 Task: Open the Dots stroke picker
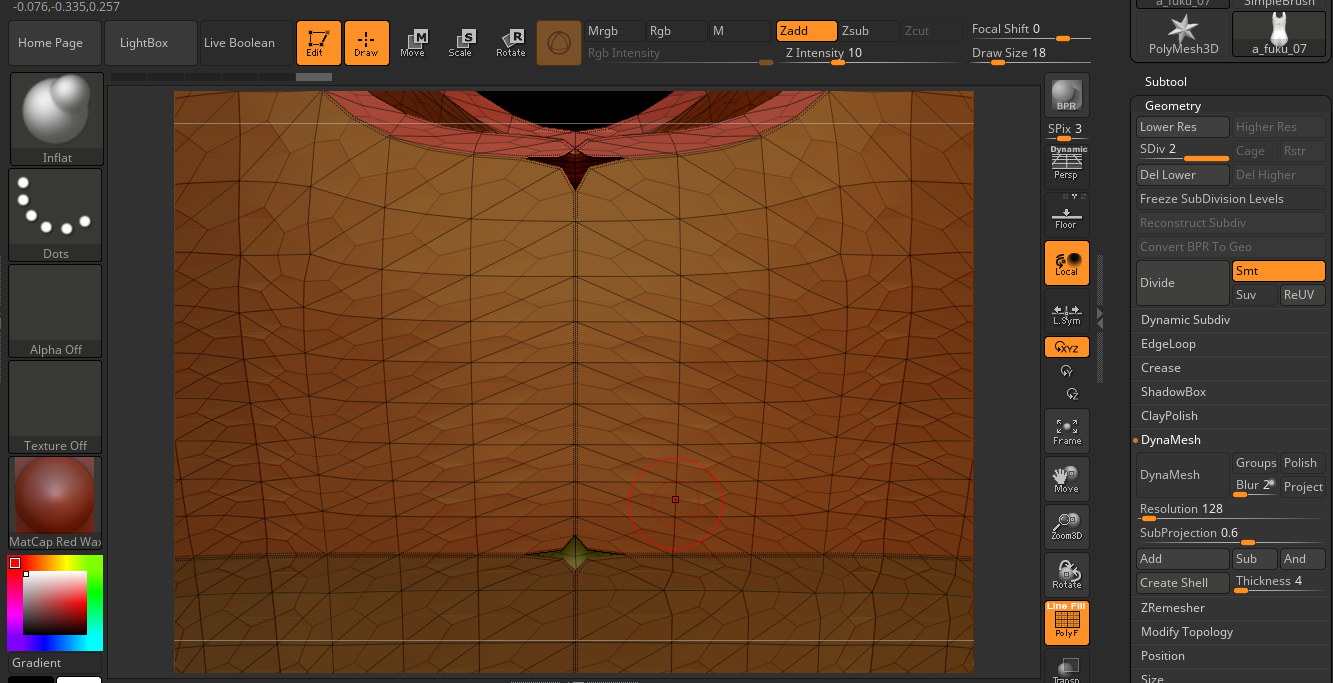pyautogui.click(x=56, y=215)
